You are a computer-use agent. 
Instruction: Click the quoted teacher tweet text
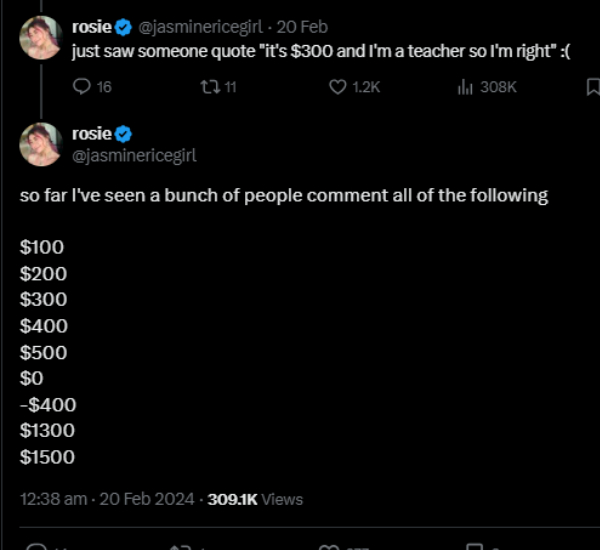(x=320, y=52)
